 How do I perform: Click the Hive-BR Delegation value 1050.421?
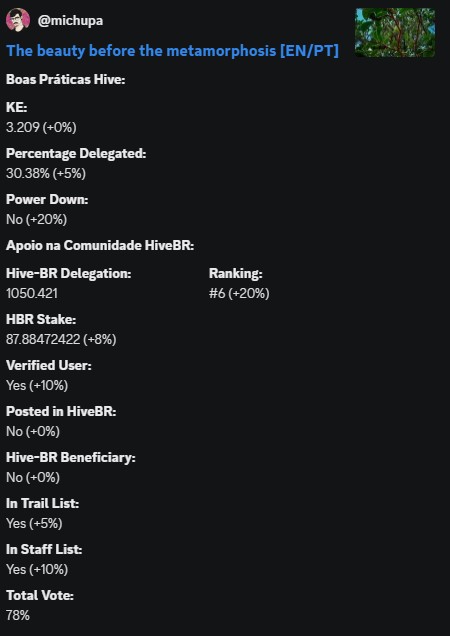pyautogui.click(x=32, y=293)
